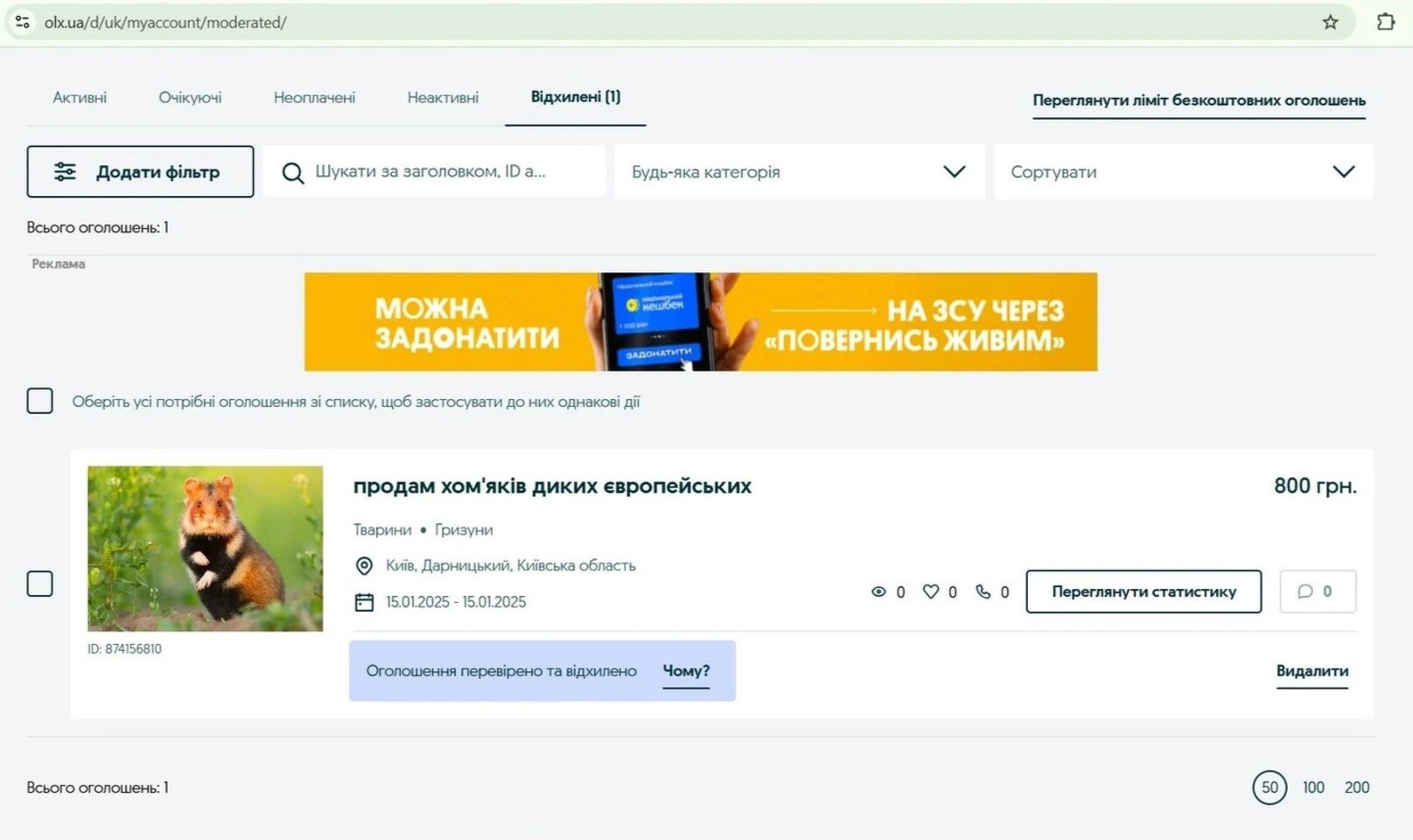
Task: Open the Чому? rejection explanation link
Action: (686, 670)
